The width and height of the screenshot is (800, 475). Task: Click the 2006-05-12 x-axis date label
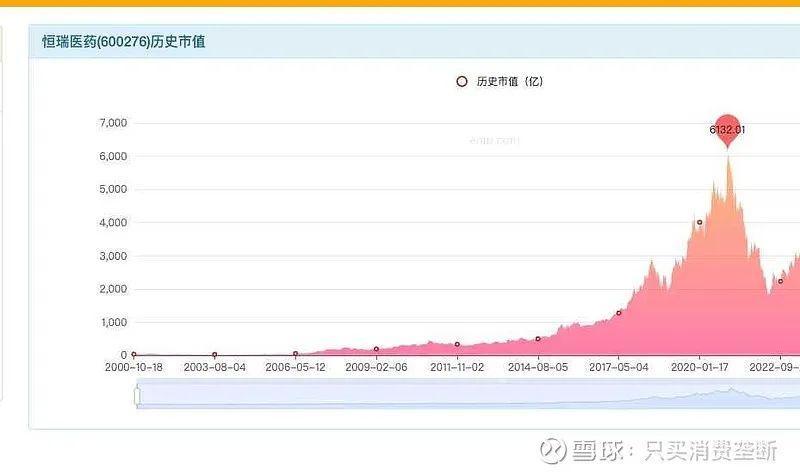(x=295, y=367)
